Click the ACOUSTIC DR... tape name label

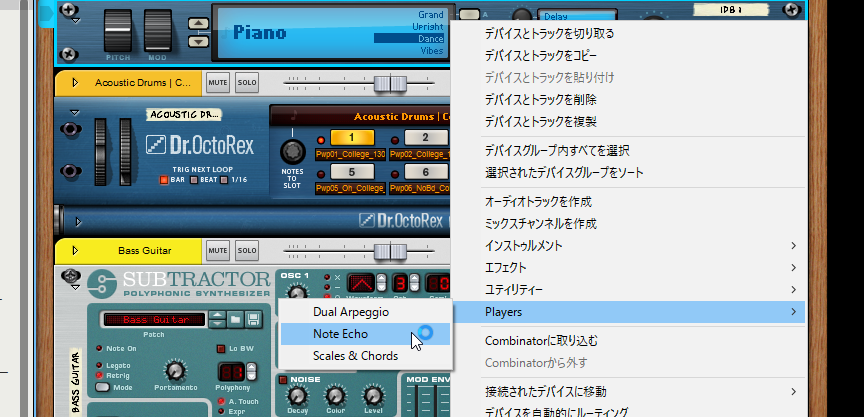[x=183, y=115]
